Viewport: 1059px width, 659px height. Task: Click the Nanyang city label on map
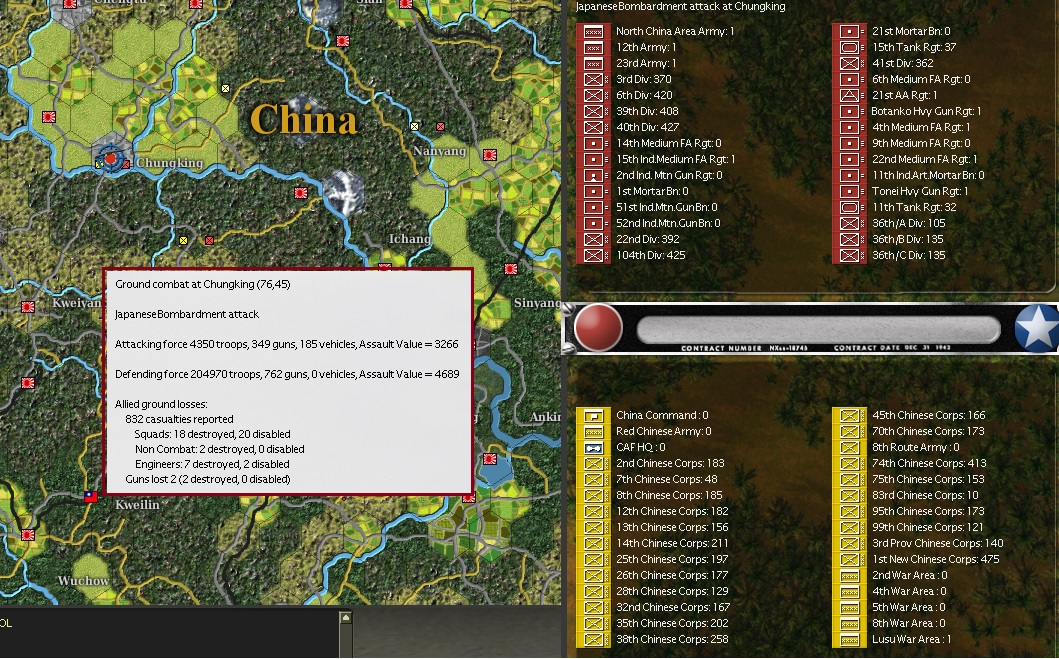pos(440,151)
